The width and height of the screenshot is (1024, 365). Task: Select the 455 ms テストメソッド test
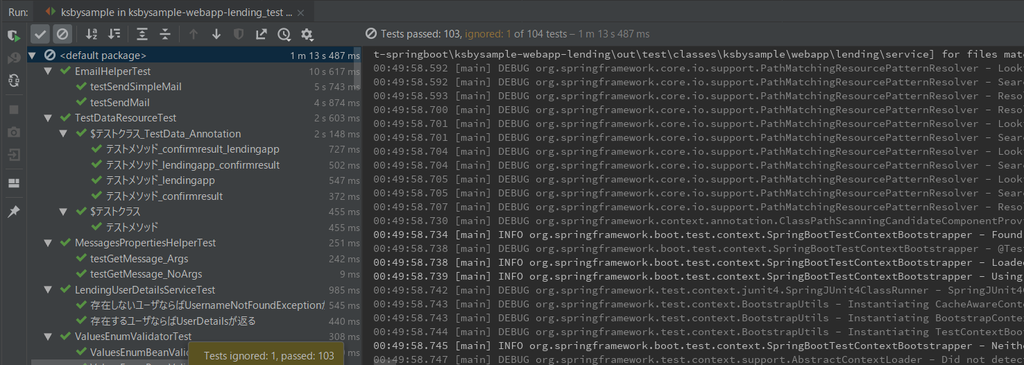pyautogui.click(x=132, y=227)
